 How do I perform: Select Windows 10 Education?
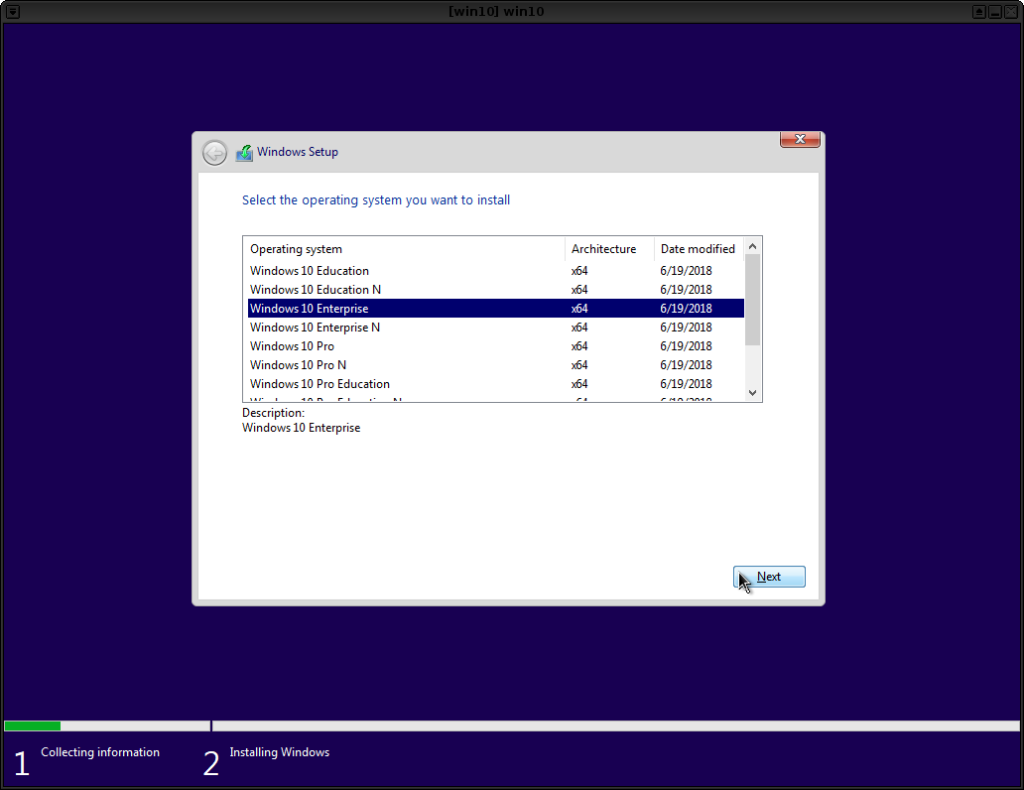point(496,271)
